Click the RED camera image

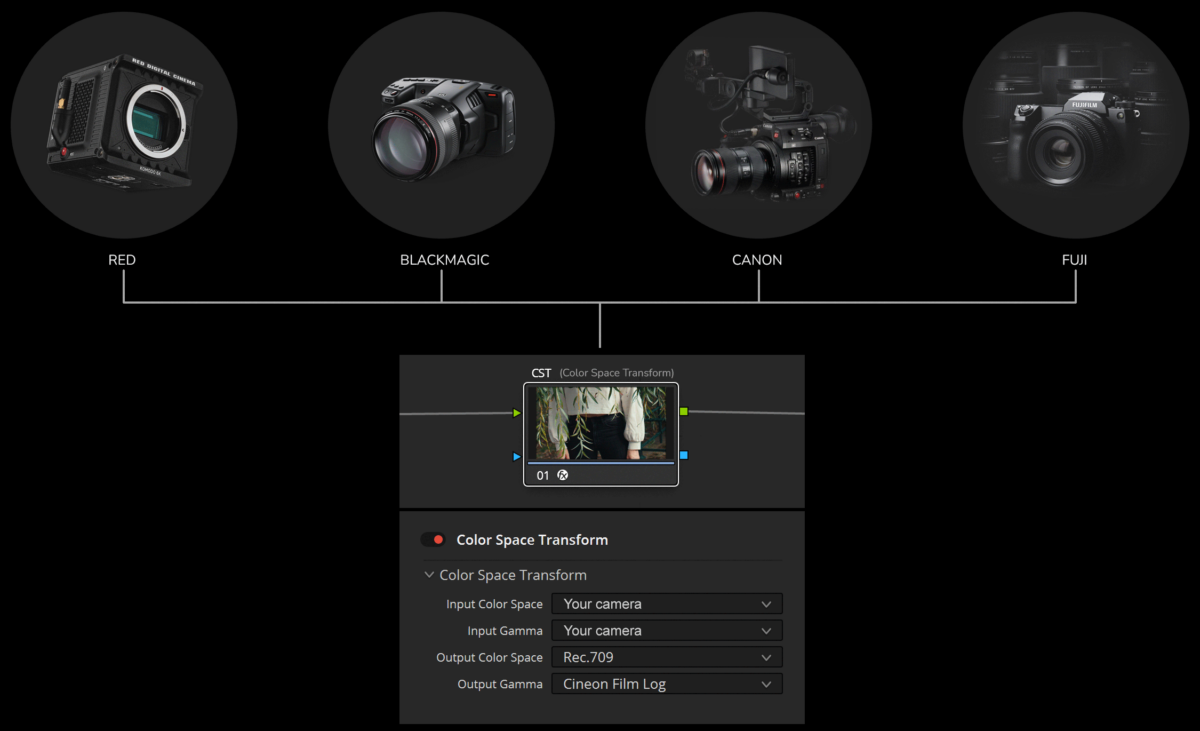click(124, 126)
